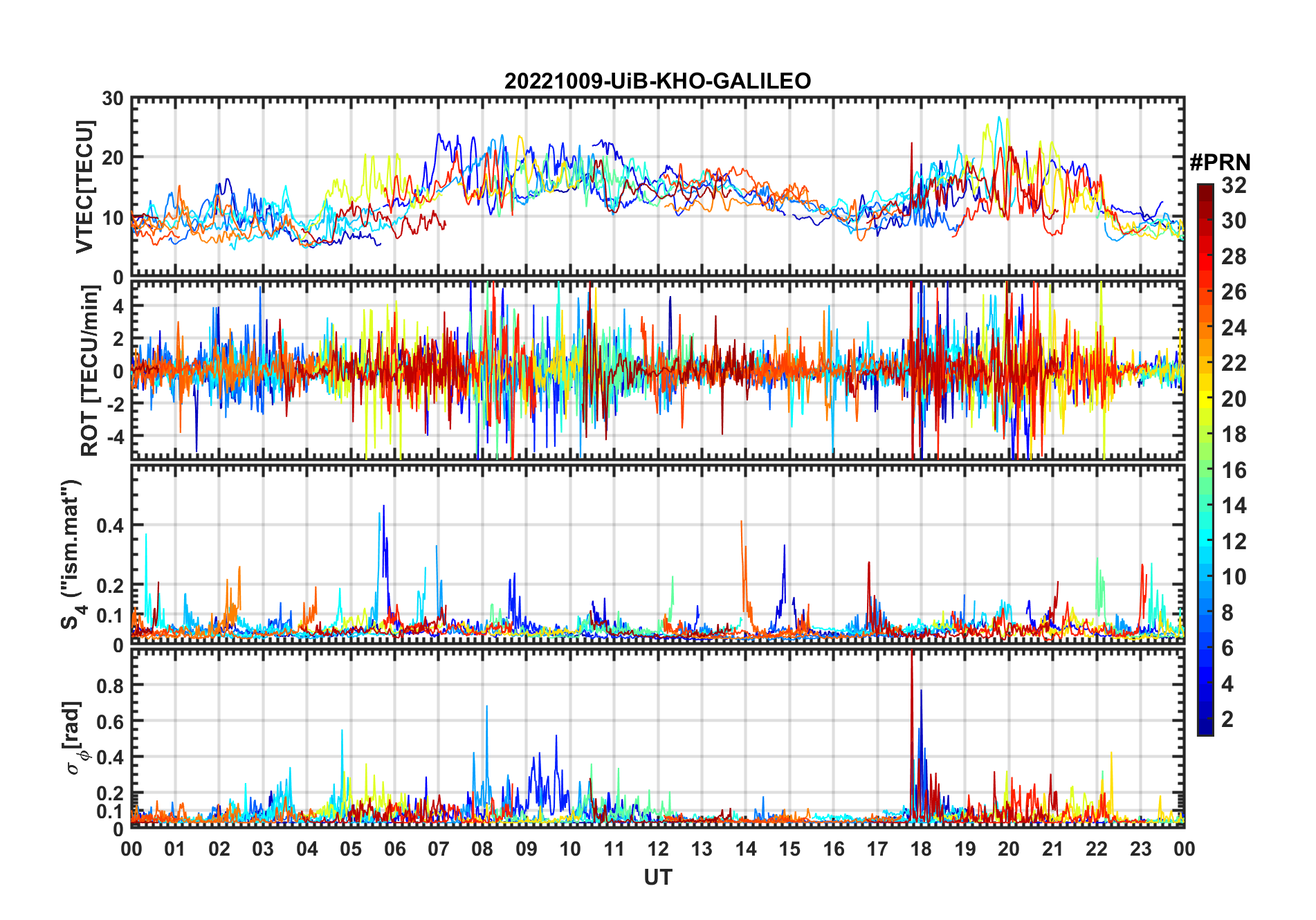Click the plot title "20221009-UiB-KHO-GALILEO"
Viewport: 1316px width, 920px height.
click(657, 82)
